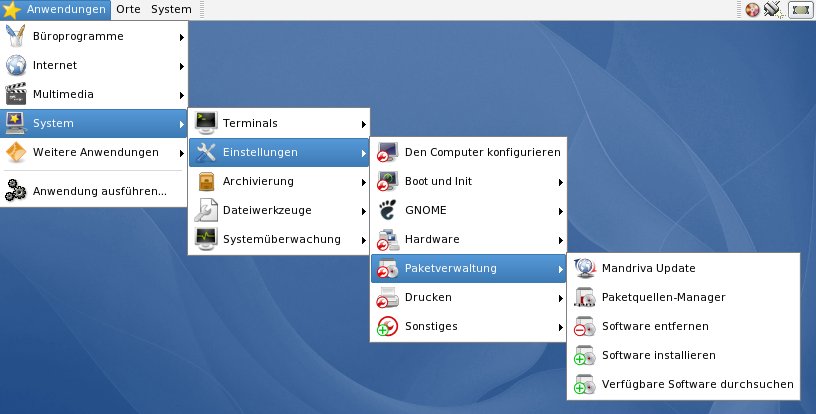Click the gears icon for Anwendung ausführen
Image resolution: width=816 pixels, height=414 pixels.
(16, 191)
